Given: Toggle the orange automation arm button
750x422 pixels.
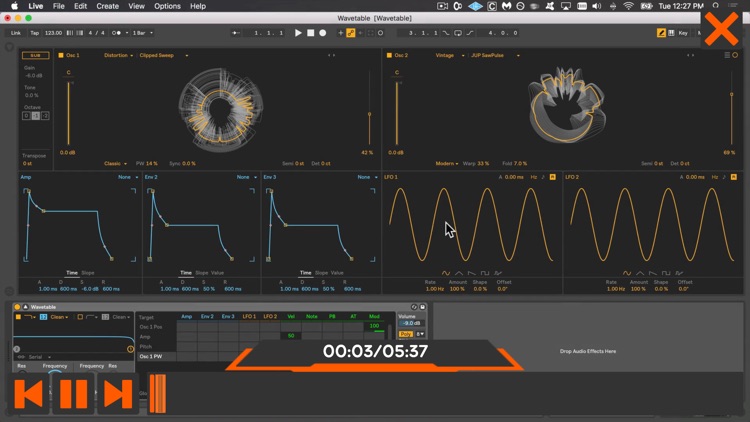Looking at the screenshot, I should point(351,33).
